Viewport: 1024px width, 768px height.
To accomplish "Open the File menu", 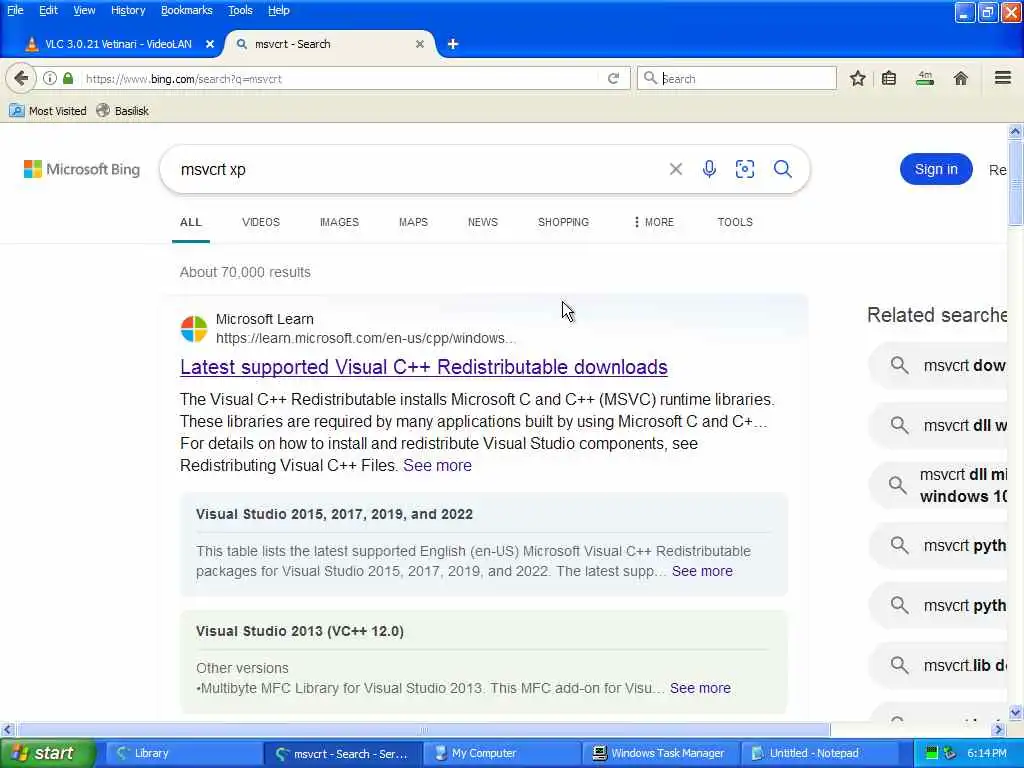I will 15,10.
